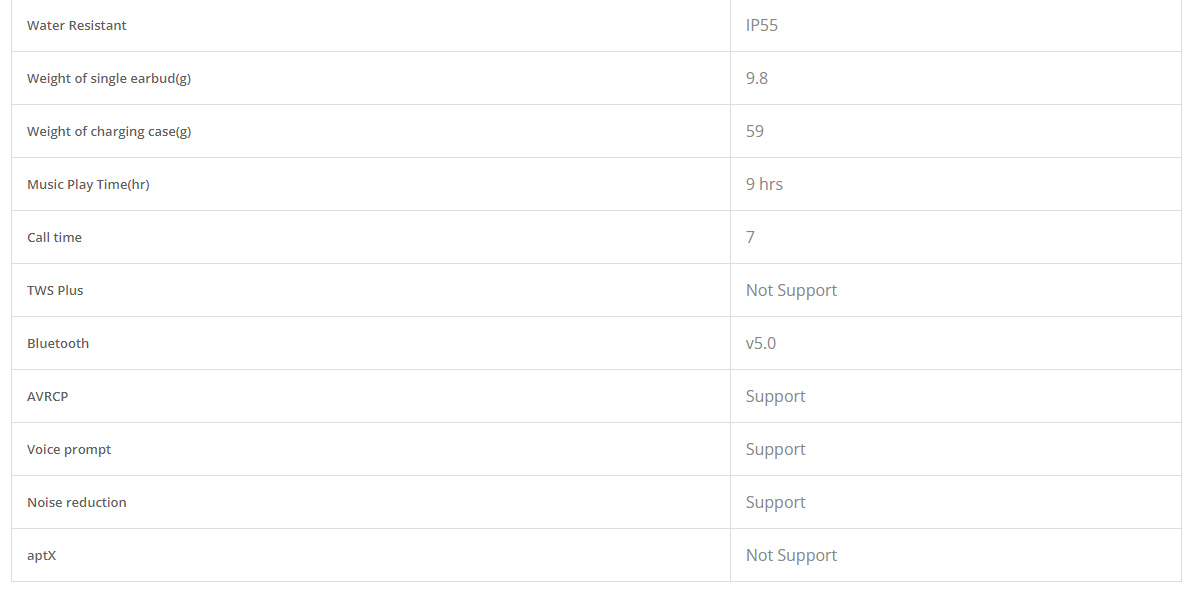Click the Music Play Time(hr) label
This screenshot has width=1200, height=598.
pos(88,184)
